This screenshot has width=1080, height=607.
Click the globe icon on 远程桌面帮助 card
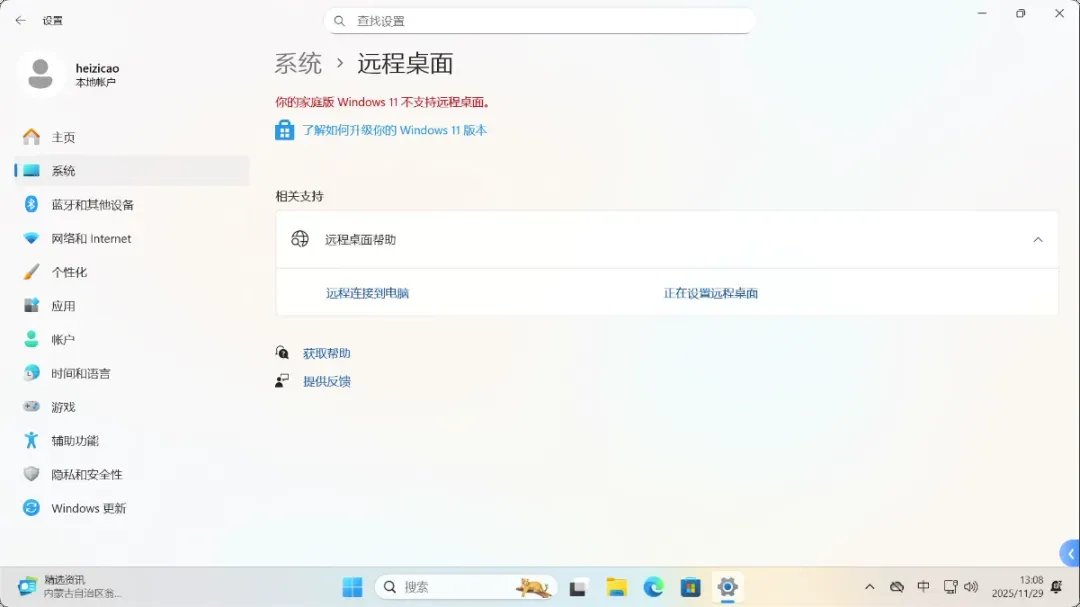pyautogui.click(x=299, y=239)
